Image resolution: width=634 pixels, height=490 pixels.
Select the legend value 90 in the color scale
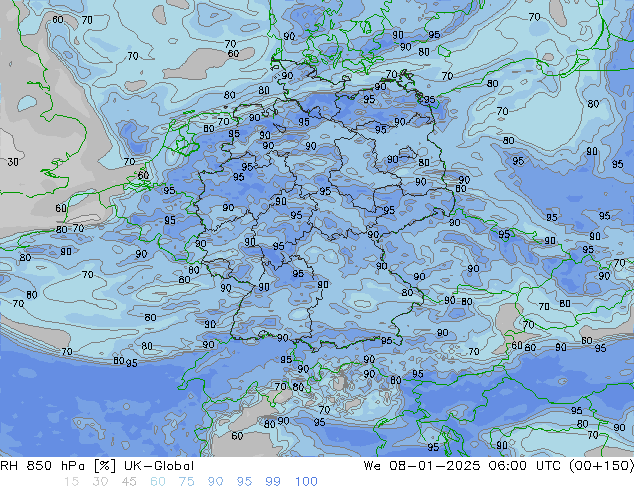pos(216,482)
